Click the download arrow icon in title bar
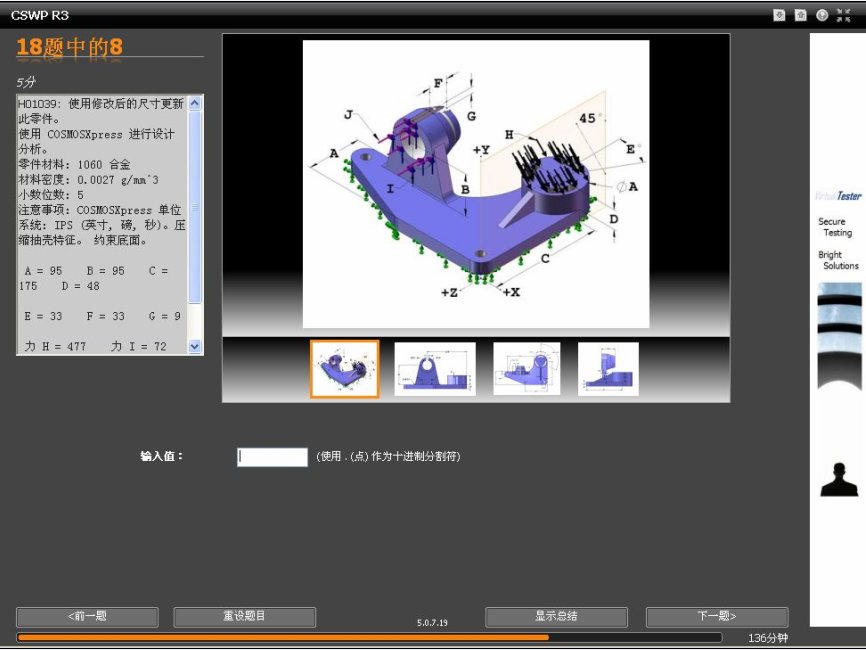The image size is (866, 650). tap(779, 15)
